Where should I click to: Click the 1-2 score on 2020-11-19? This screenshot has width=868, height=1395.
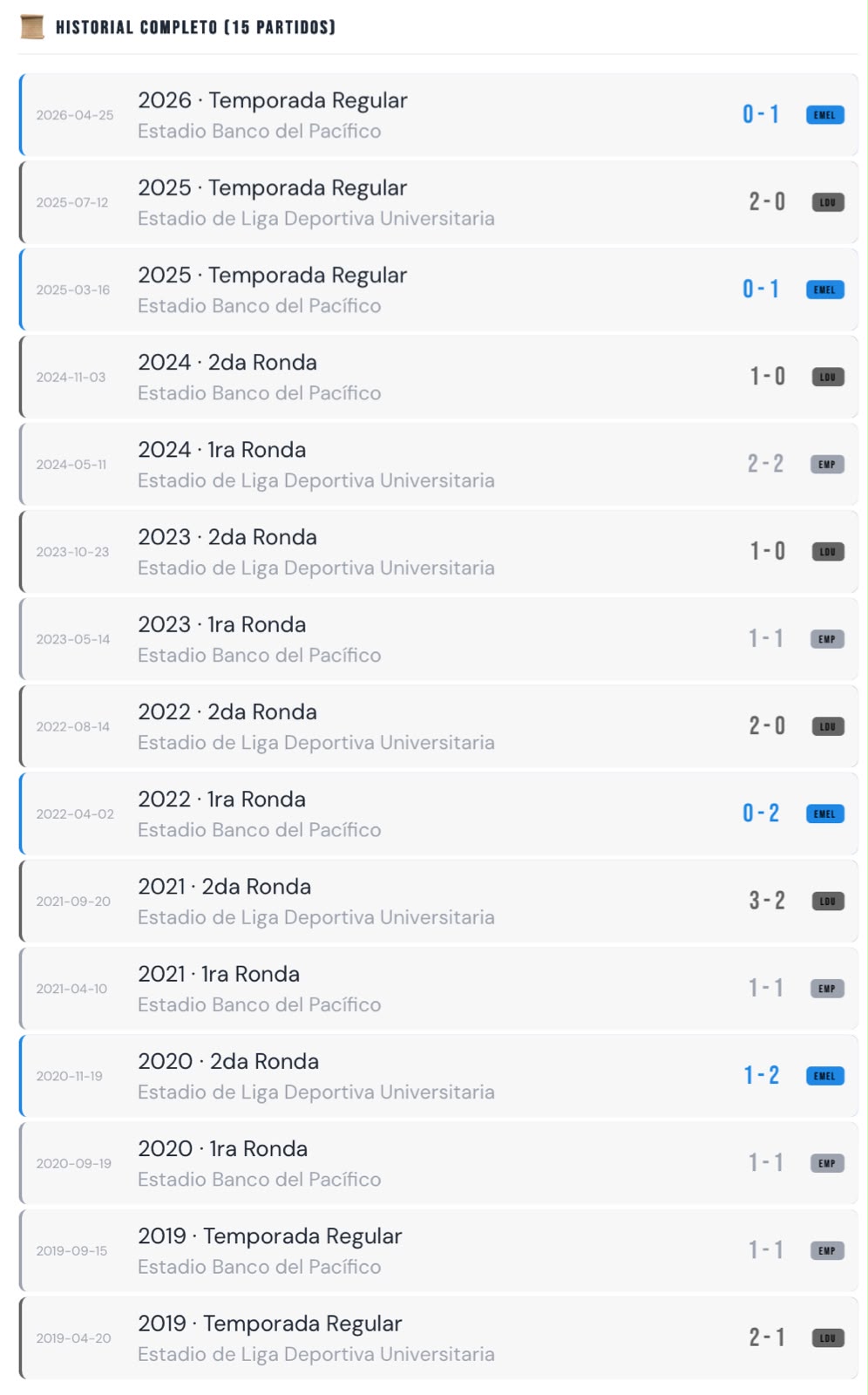[762, 1075]
